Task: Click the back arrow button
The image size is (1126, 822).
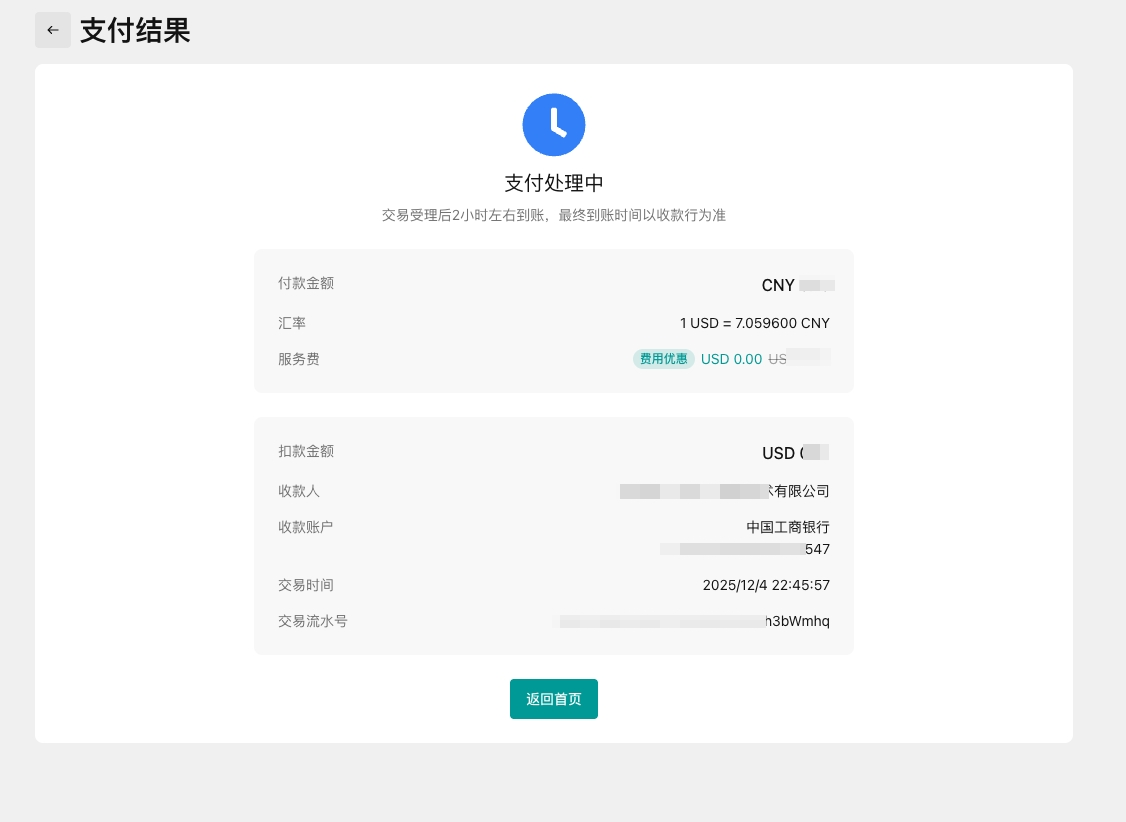Action: coord(53,30)
